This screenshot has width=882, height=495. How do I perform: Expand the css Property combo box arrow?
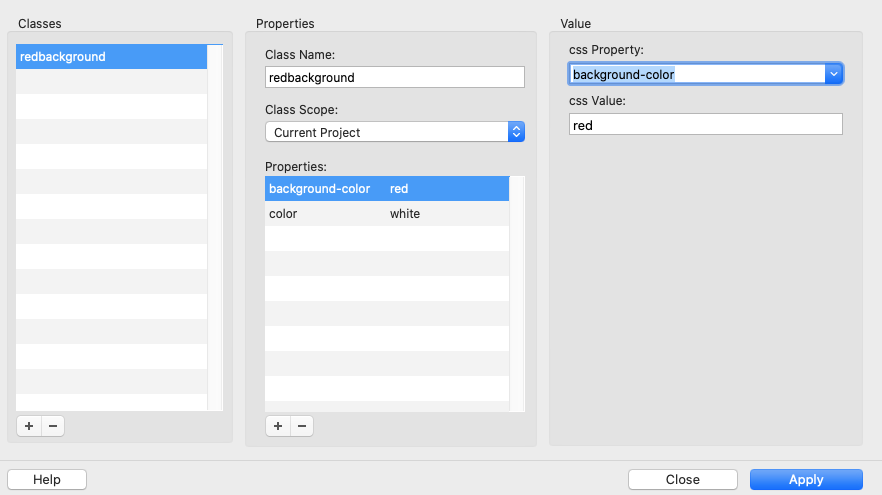833,74
